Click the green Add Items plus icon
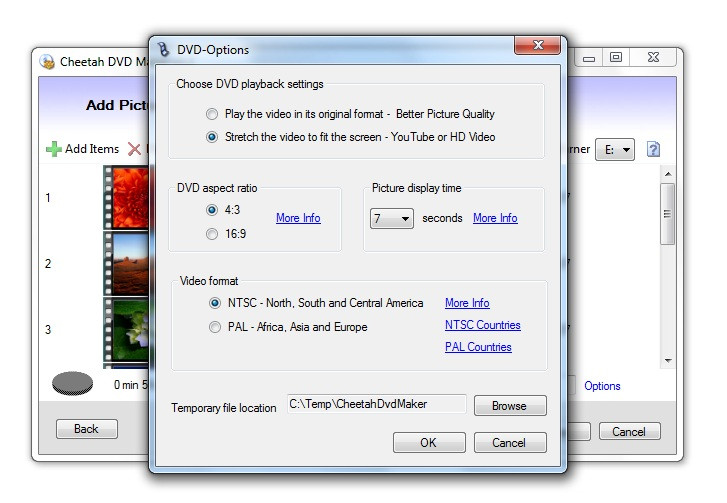727x503 pixels. point(54,149)
